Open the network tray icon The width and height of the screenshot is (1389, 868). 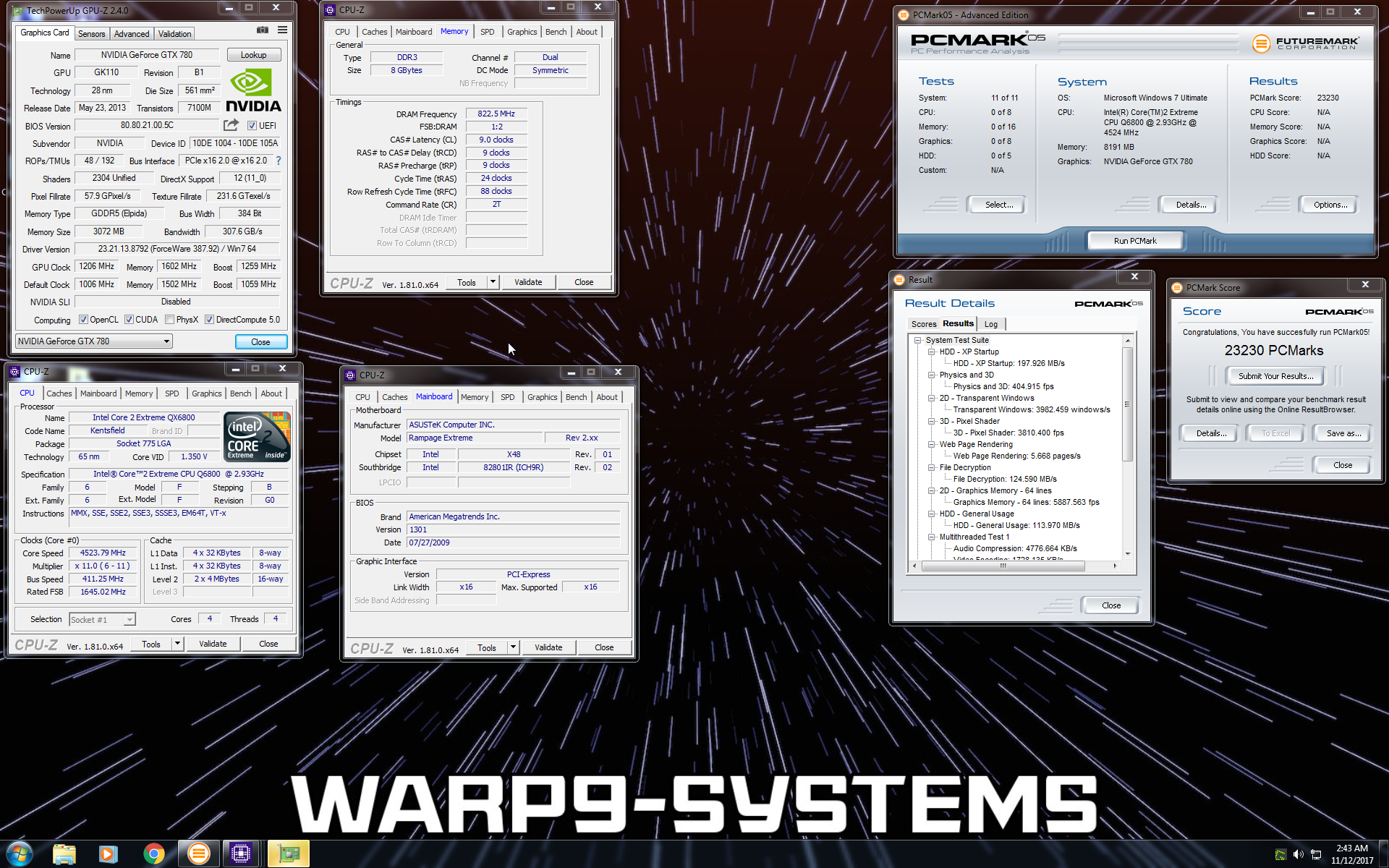pos(1317,854)
